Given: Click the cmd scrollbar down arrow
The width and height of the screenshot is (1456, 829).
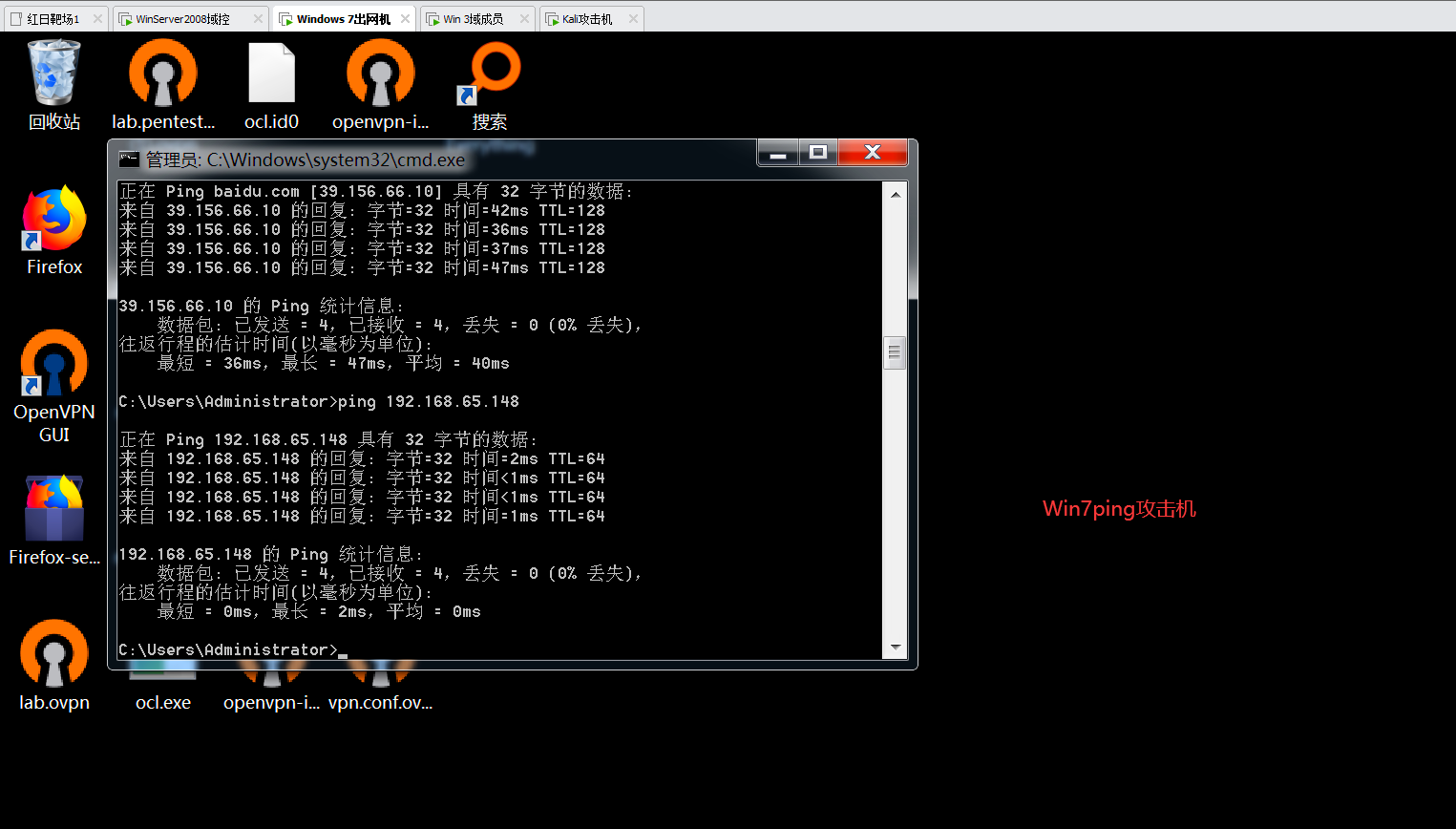Looking at the screenshot, I should (x=896, y=647).
